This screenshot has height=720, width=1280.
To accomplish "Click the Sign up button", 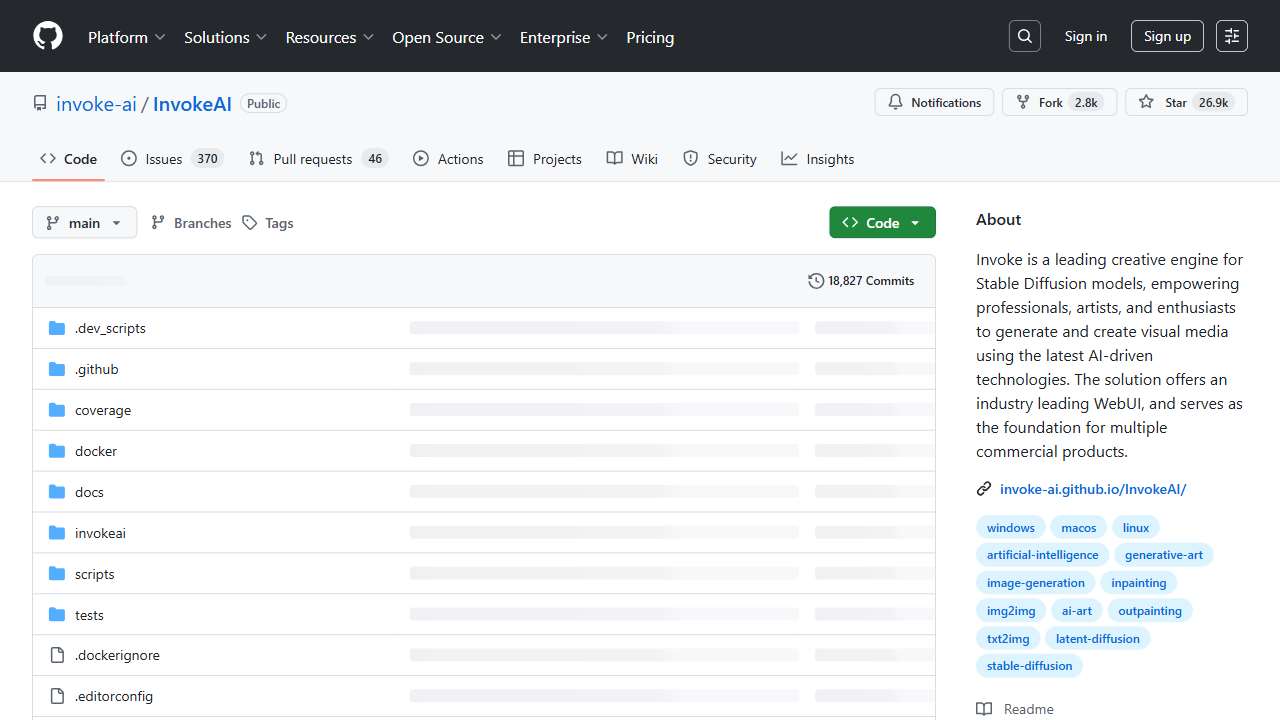I will point(1167,36).
